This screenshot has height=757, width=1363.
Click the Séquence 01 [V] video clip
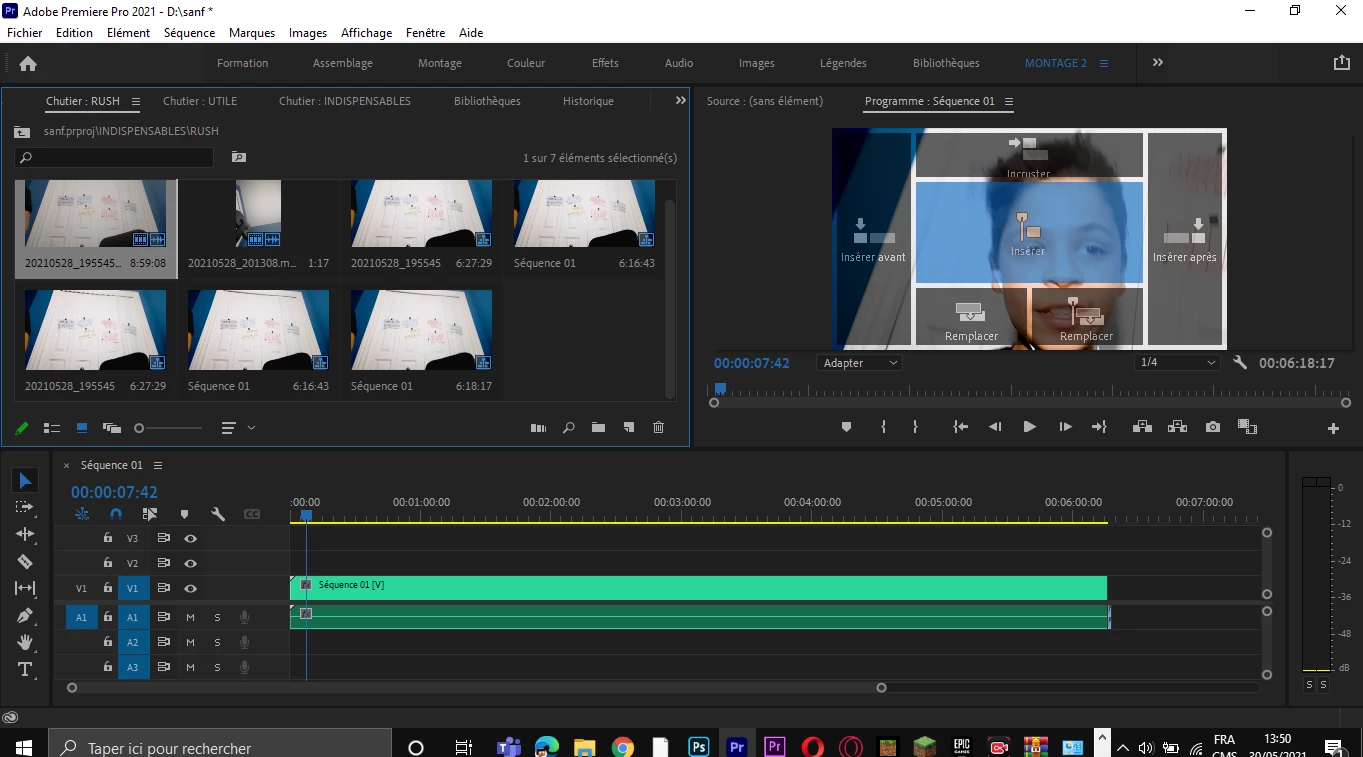point(698,588)
